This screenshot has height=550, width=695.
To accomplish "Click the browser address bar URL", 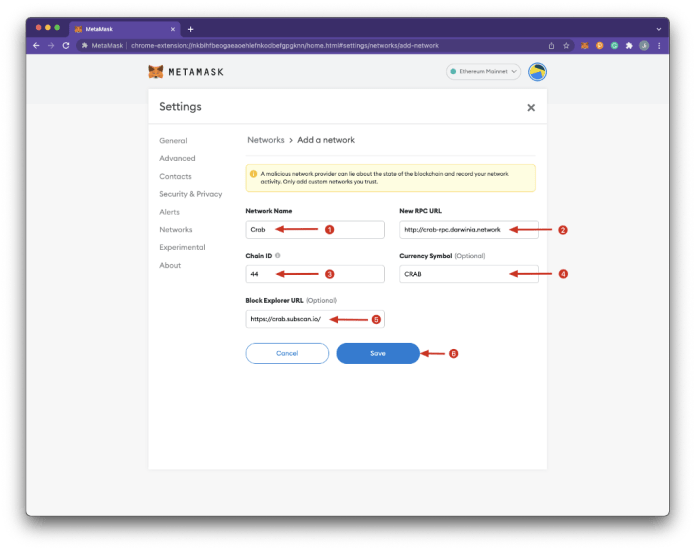I will [285, 46].
